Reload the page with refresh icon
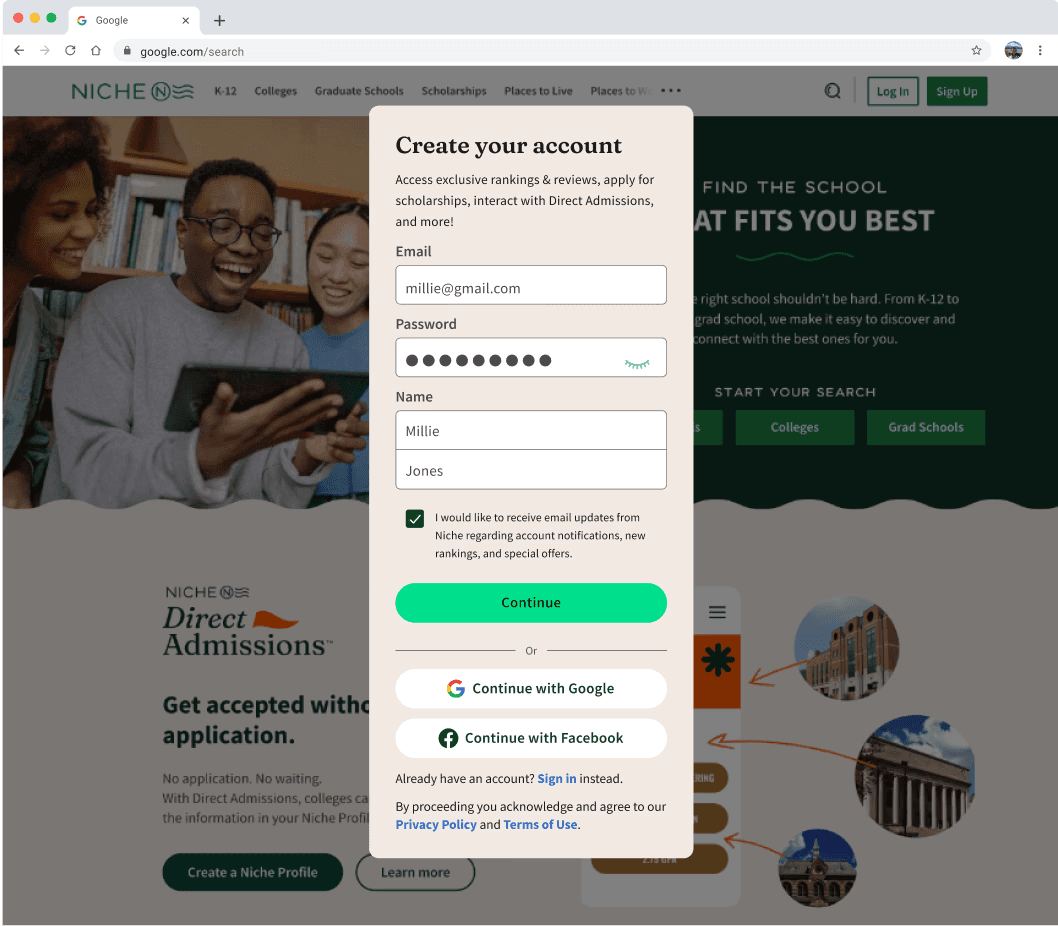 (x=70, y=51)
